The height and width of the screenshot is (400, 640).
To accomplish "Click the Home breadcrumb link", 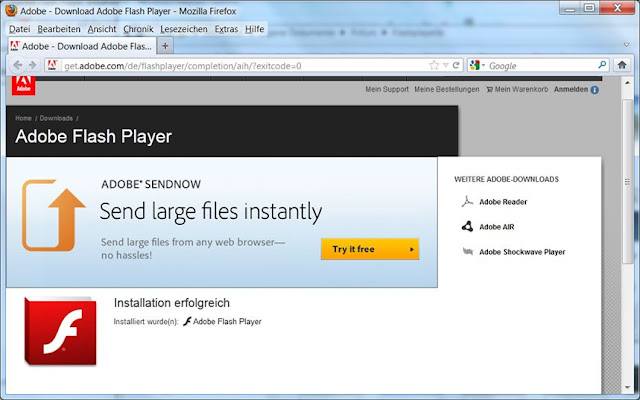I will click(23, 118).
